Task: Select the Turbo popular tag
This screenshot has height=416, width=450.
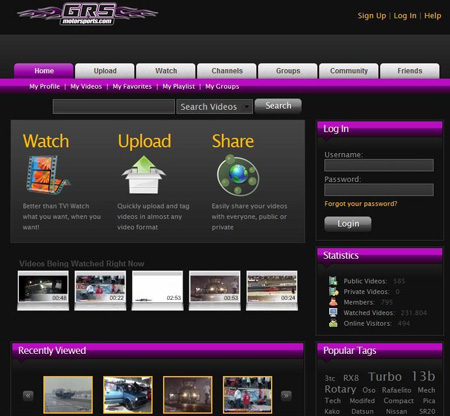Action: tap(385, 376)
